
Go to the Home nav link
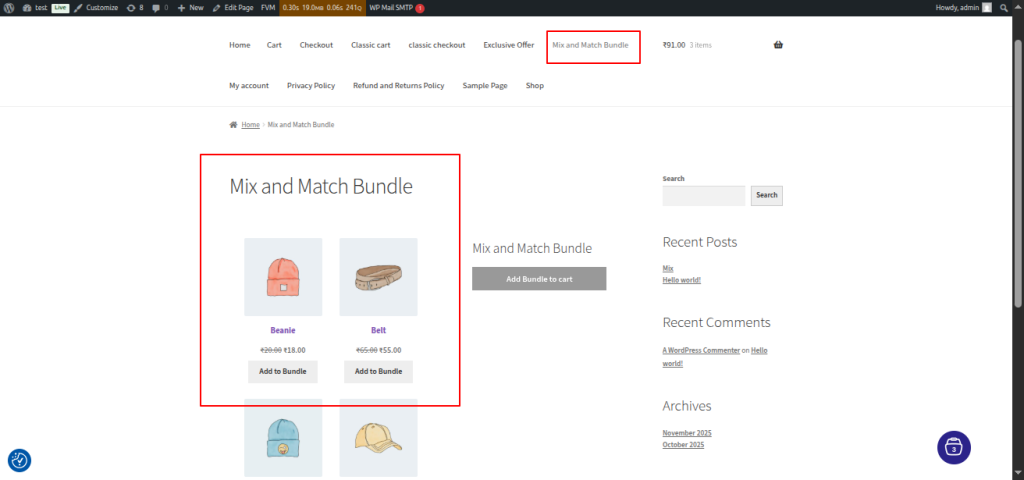(x=240, y=45)
